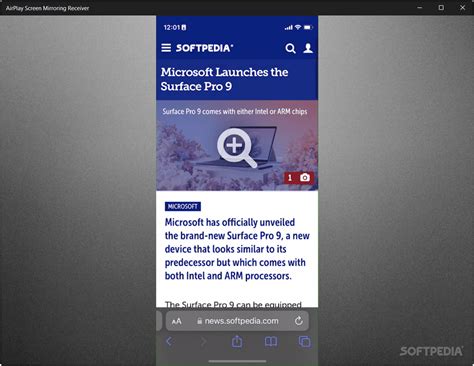Tap the 12:01 clock in status bar
Viewport: 474px width, 366px height.
click(172, 27)
